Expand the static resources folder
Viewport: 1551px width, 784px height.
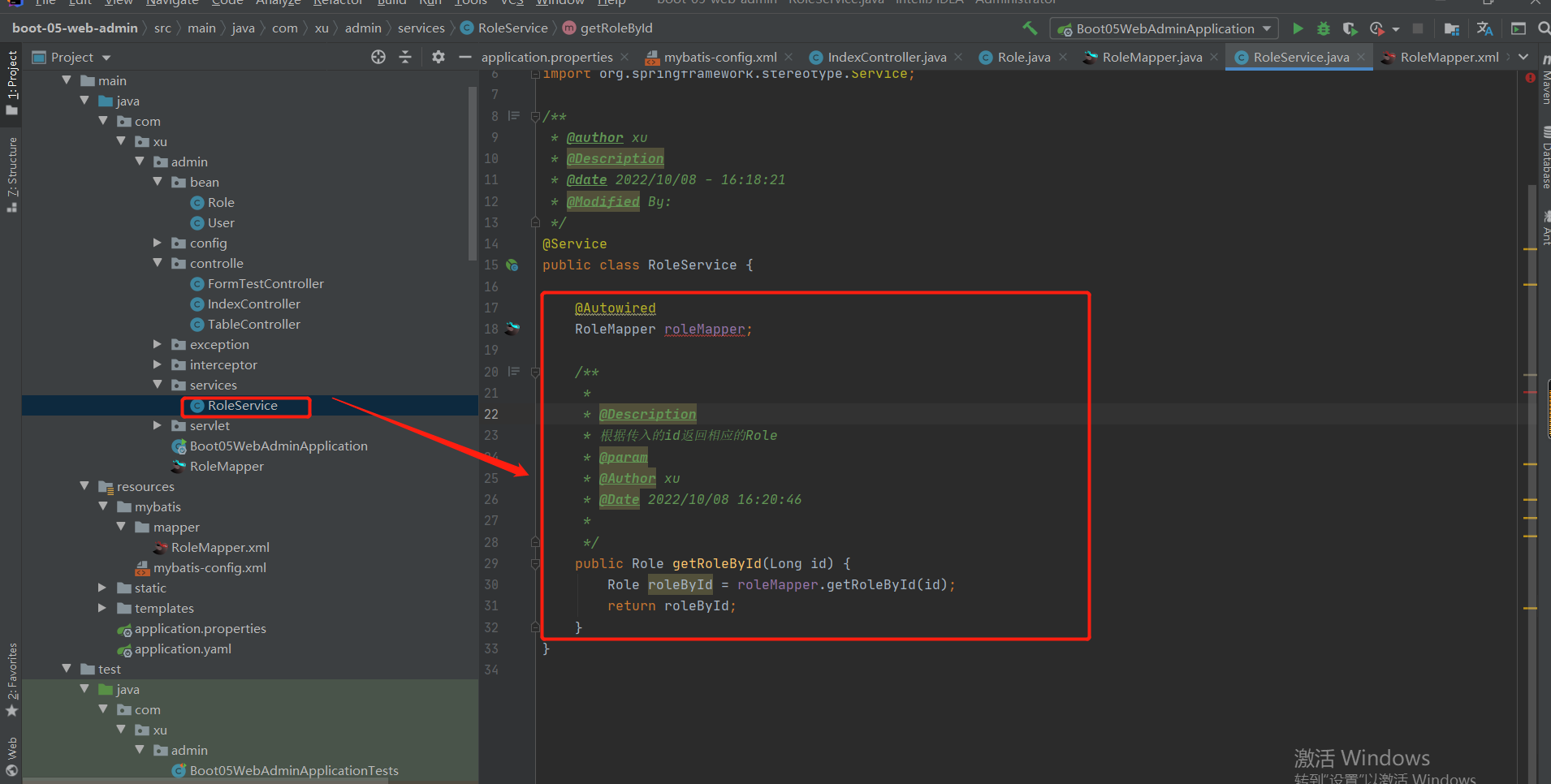tap(103, 588)
